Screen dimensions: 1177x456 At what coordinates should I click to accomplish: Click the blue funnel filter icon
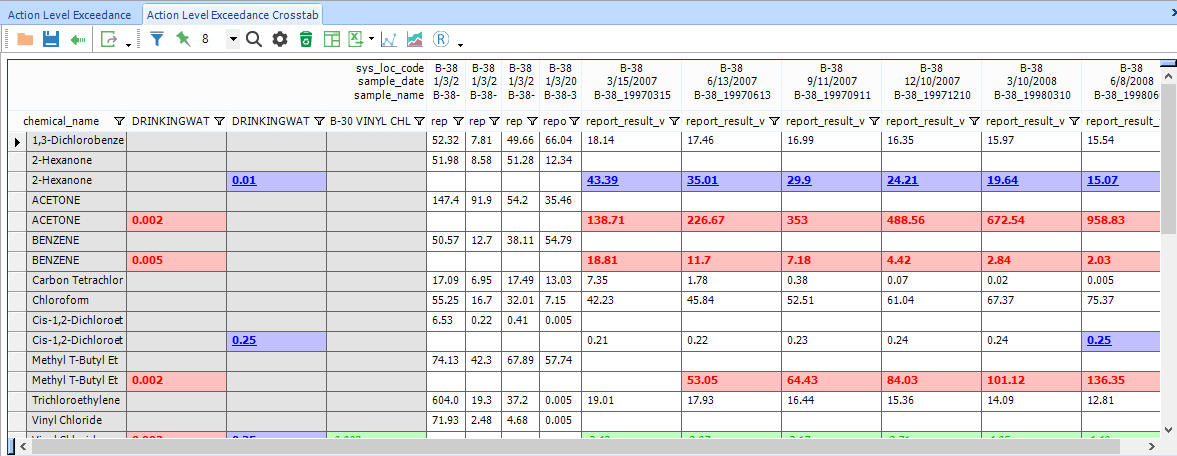[x=157, y=39]
